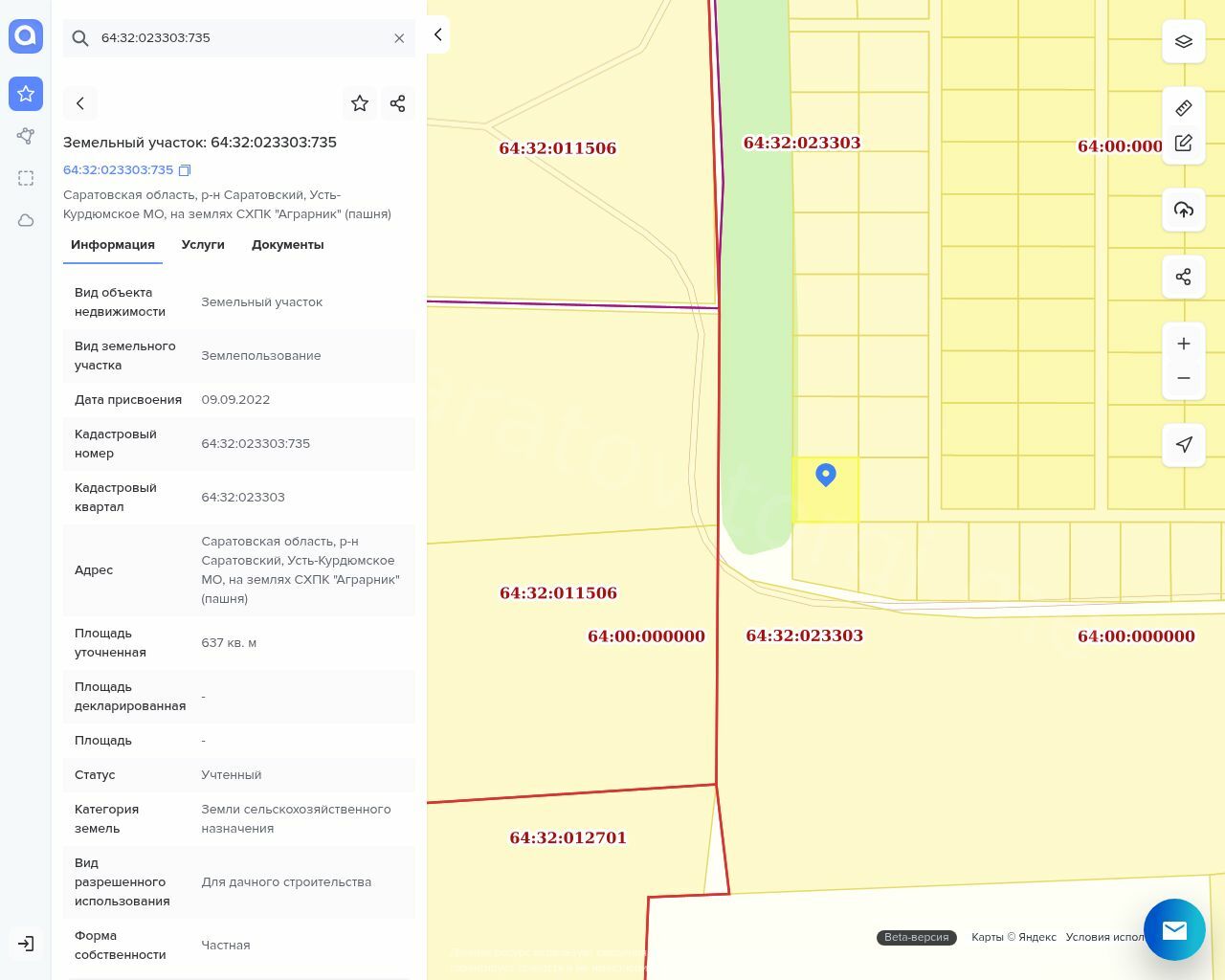The height and width of the screenshot is (980, 1225).
Task: Open the mail feedback chat button
Action: (x=1174, y=929)
